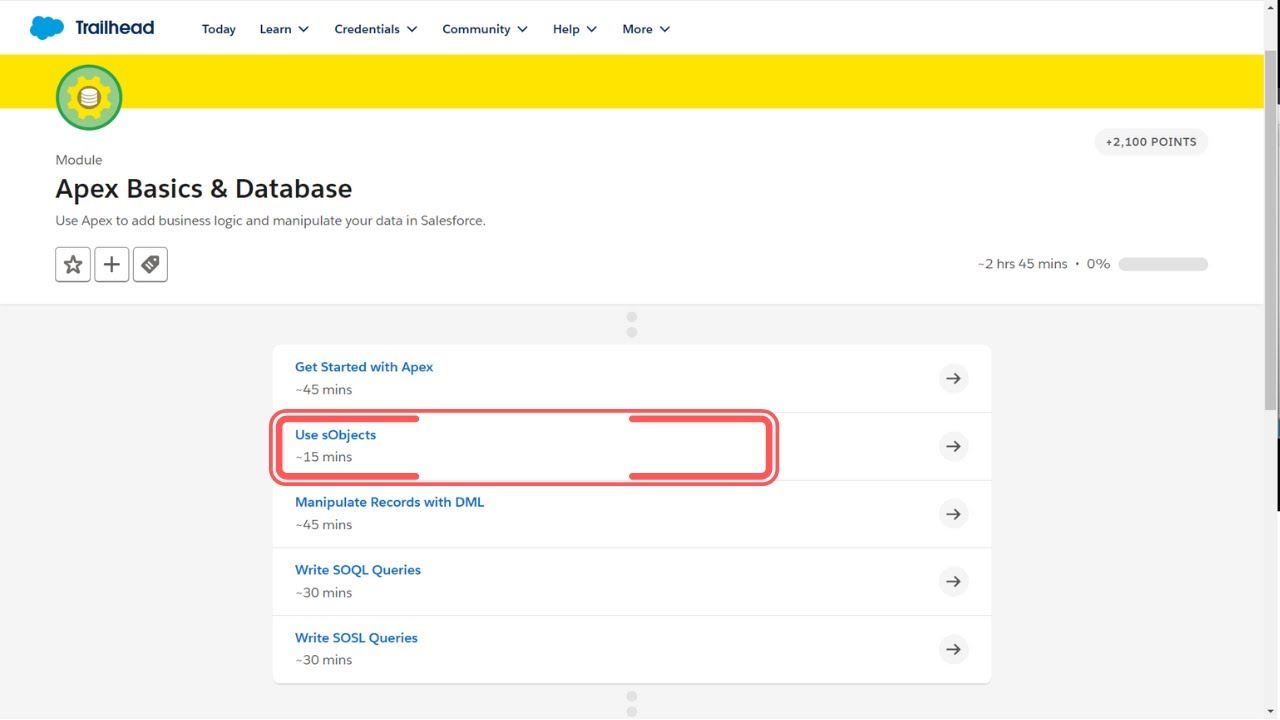The width and height of the screenshot is (1280, 720).
Task: Open the Use sObjects unit link
Action: tap(335, 435)
